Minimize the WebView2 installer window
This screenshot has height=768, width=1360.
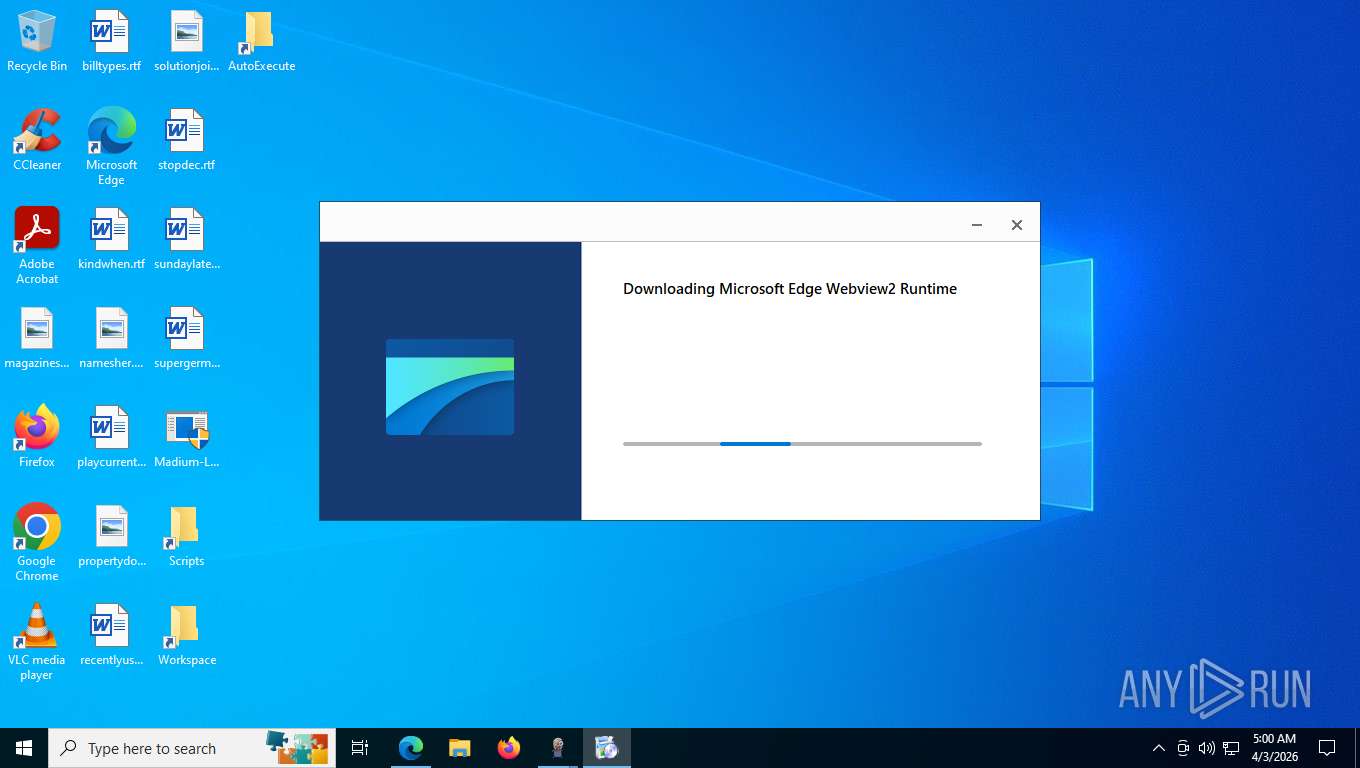tap(977, 225)
